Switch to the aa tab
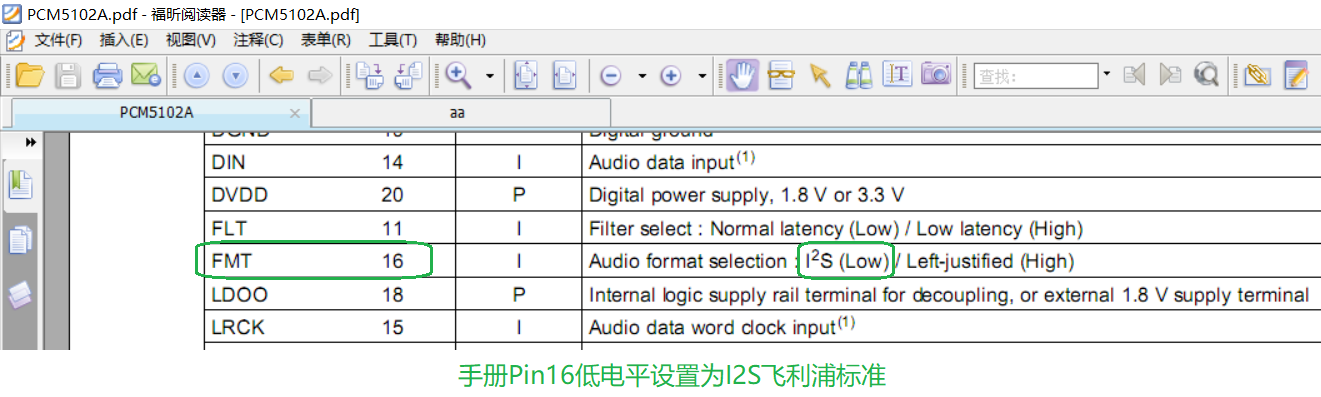 458,113
